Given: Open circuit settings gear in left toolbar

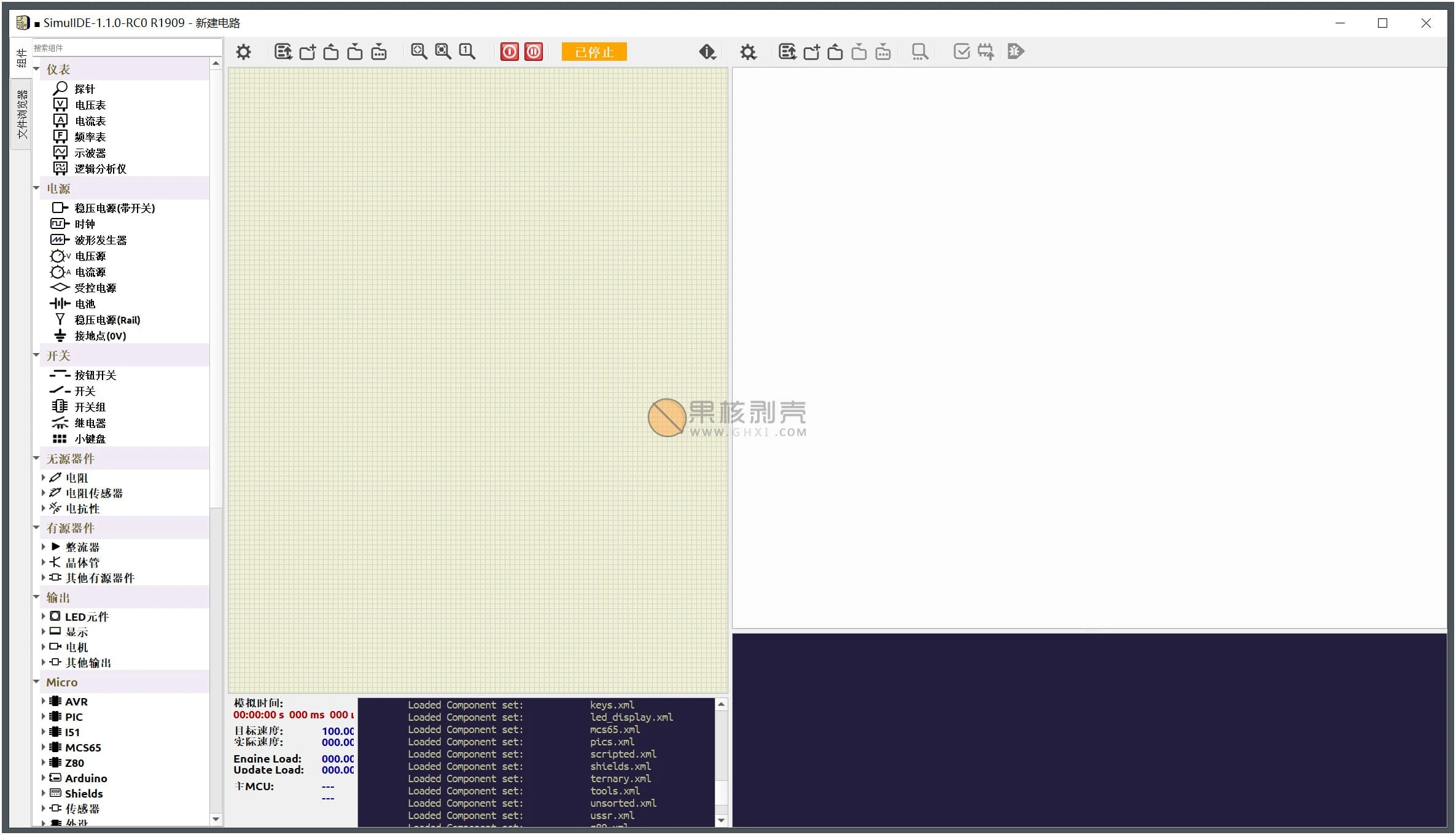Looking at the screenshot, I should (243, 52).
